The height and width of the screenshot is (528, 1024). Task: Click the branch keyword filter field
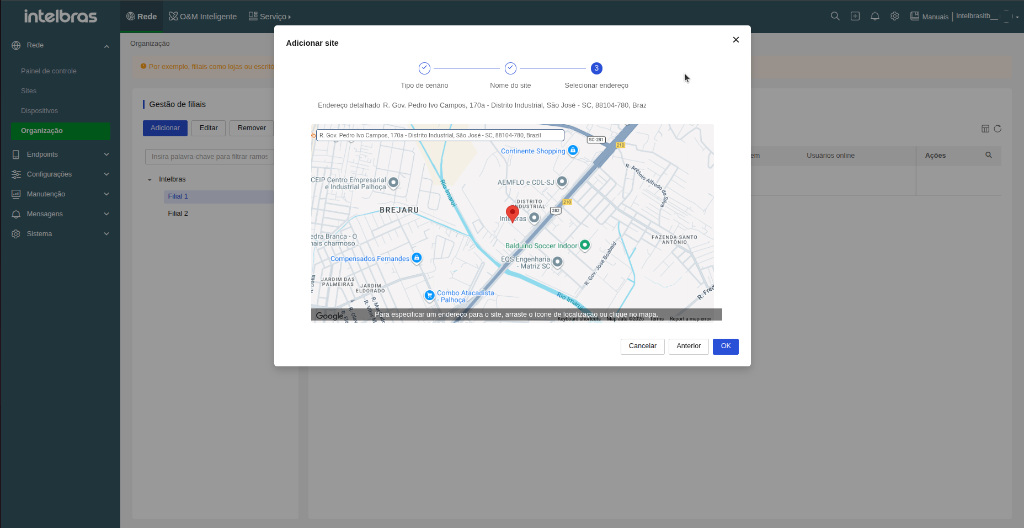(x=209, y=157)
